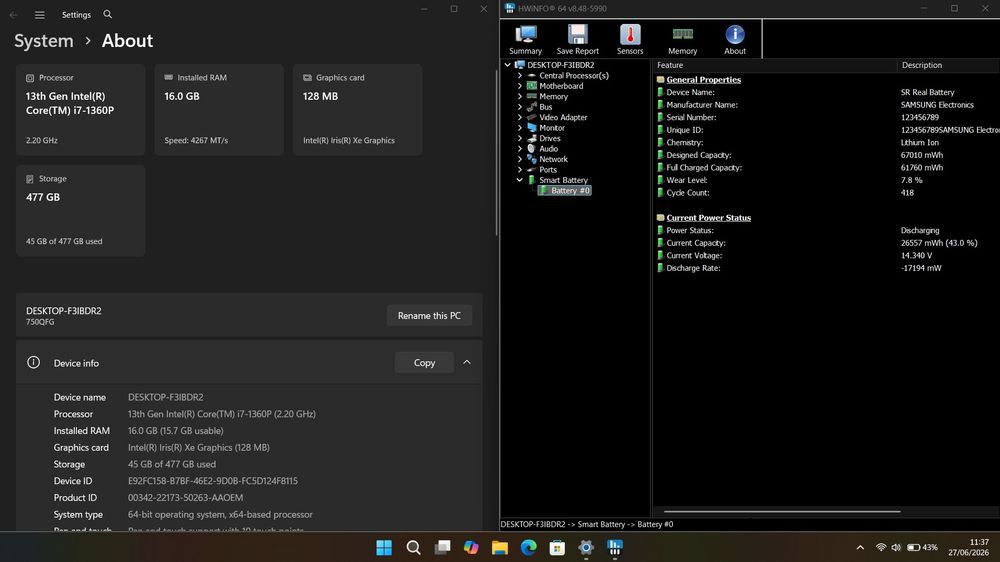Click the Product ID value text
1000x562 pixels.
tap(185, 498)
